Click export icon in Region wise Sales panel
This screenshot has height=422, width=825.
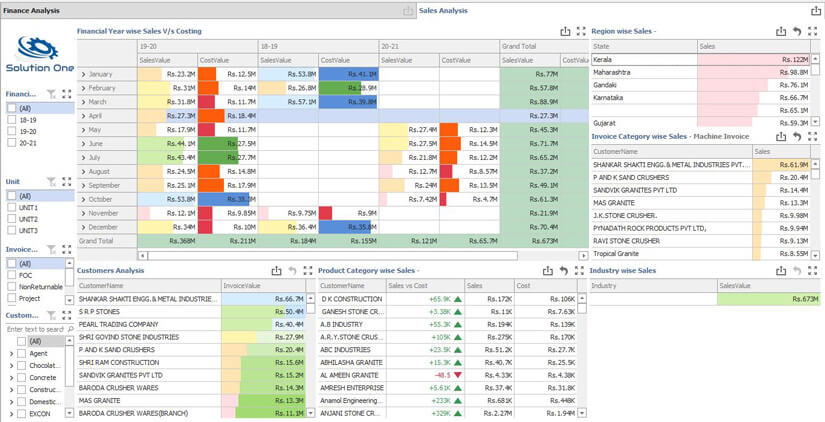pos(781,32)
